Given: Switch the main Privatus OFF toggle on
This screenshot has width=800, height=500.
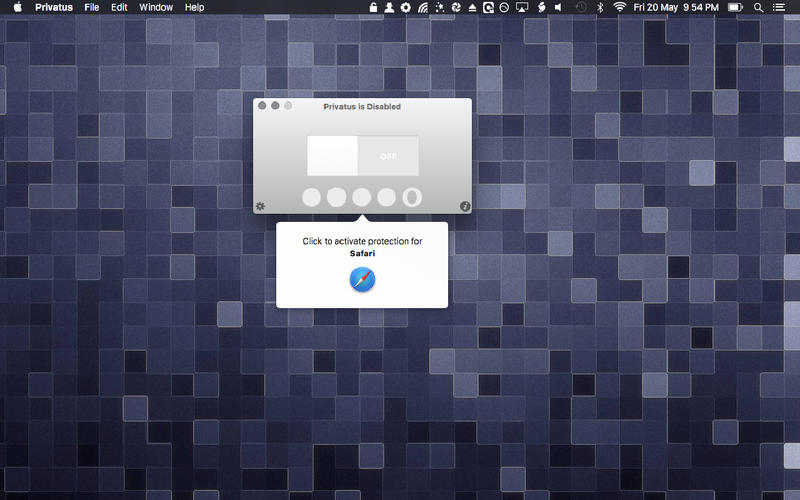Looking at the screenshot, I should pyautogui.click(x=362, y=156).
